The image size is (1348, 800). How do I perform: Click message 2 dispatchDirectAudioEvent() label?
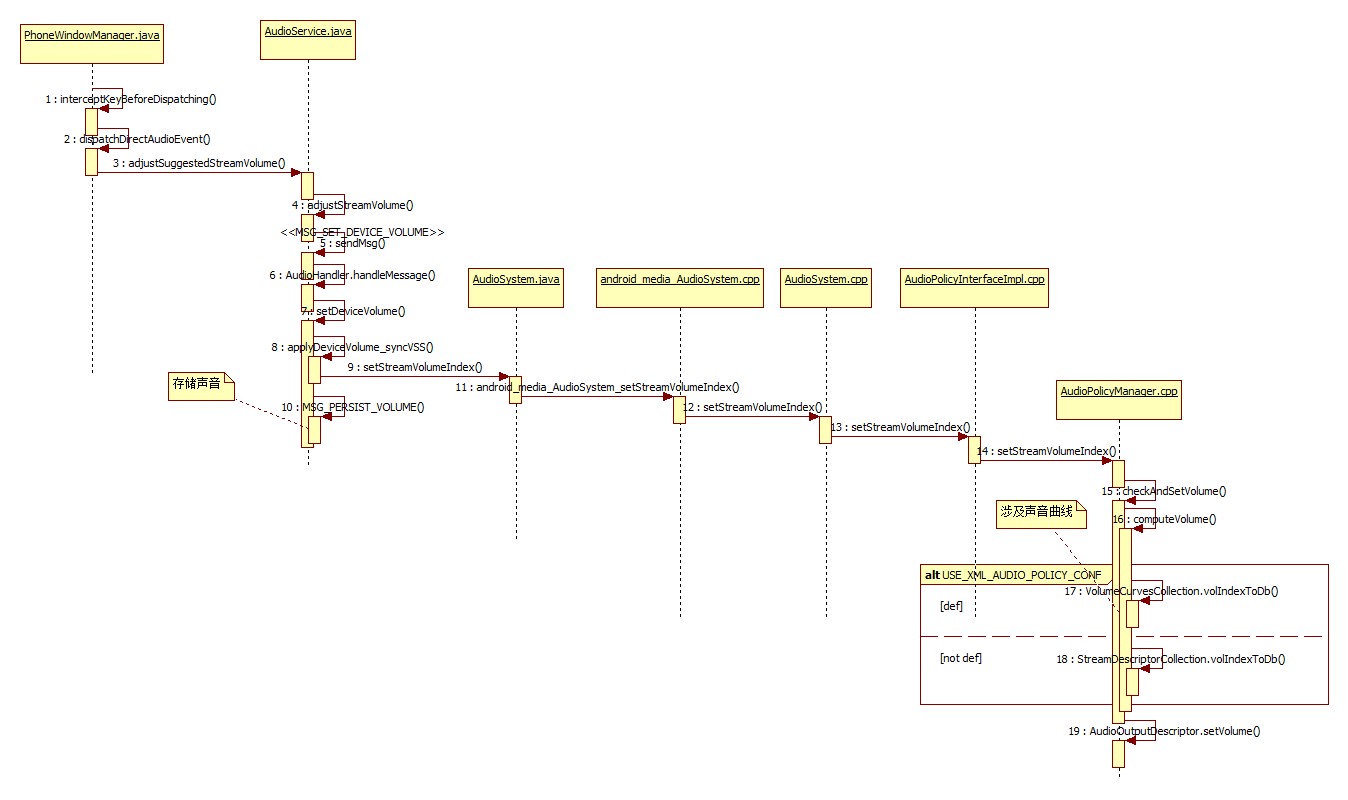pos(137,139)
